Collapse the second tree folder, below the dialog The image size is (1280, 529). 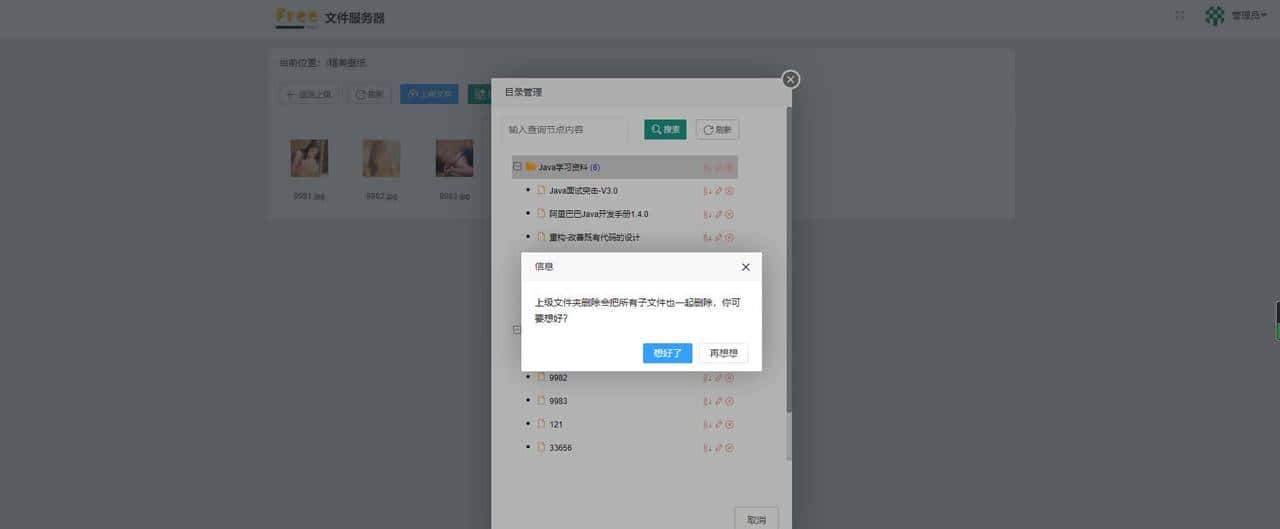tap(517, 330)
